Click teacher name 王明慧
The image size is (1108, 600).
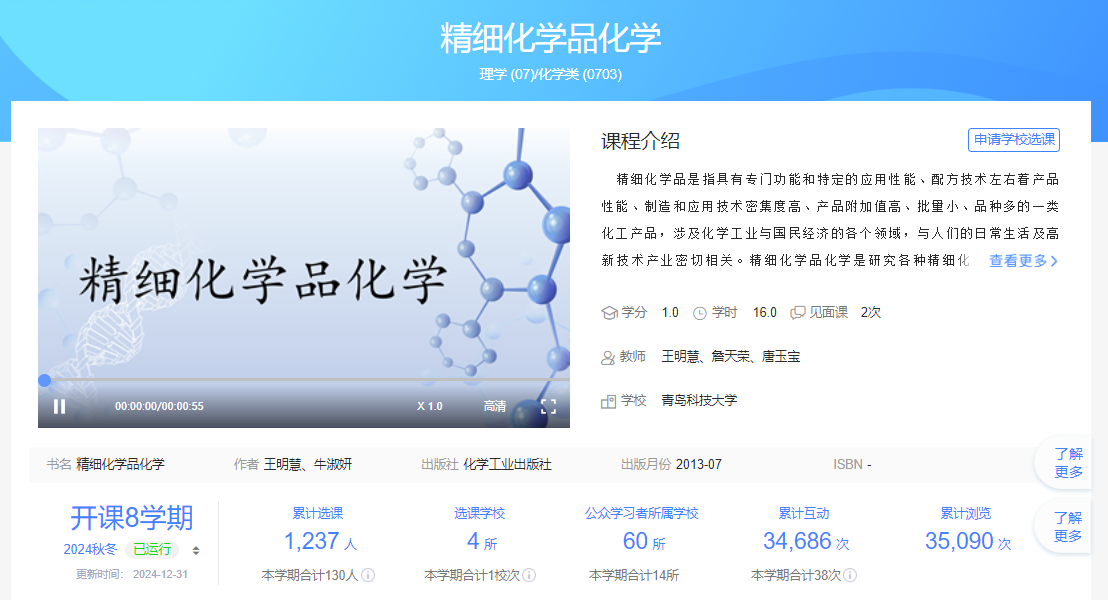(x=680, y=357)
